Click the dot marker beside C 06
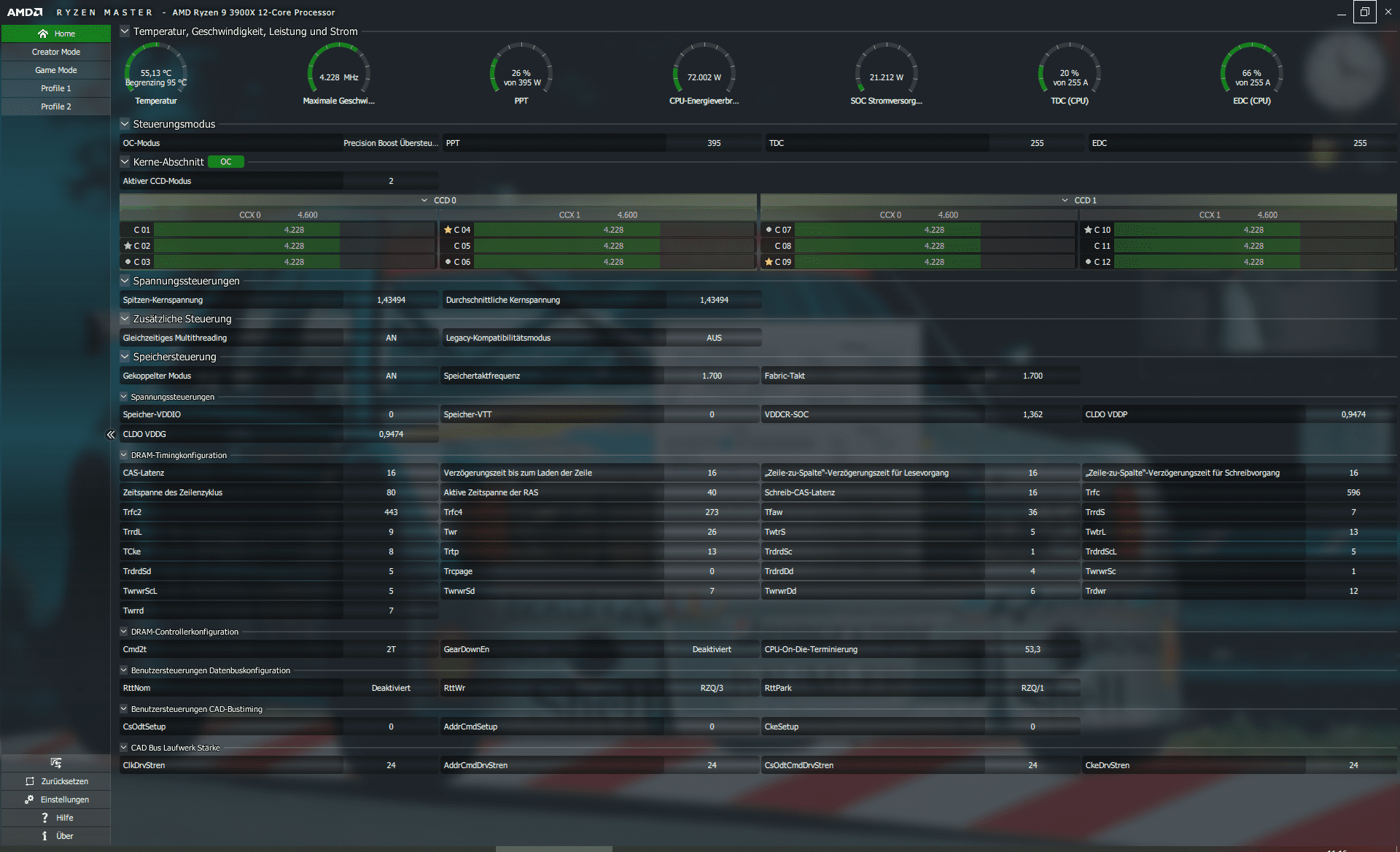1400x852 pixels. click(448, 262)
